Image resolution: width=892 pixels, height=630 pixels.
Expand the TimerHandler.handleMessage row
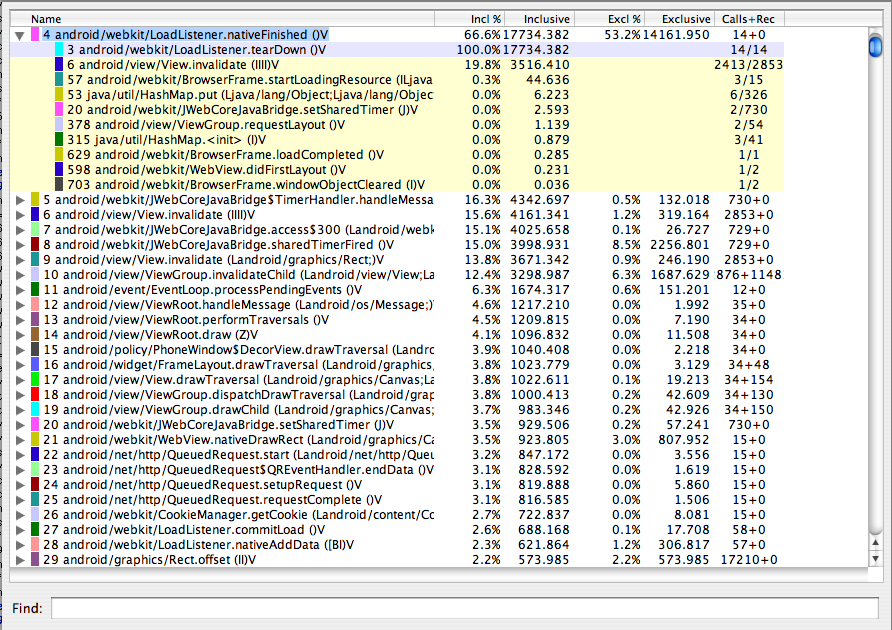[22, 200]
